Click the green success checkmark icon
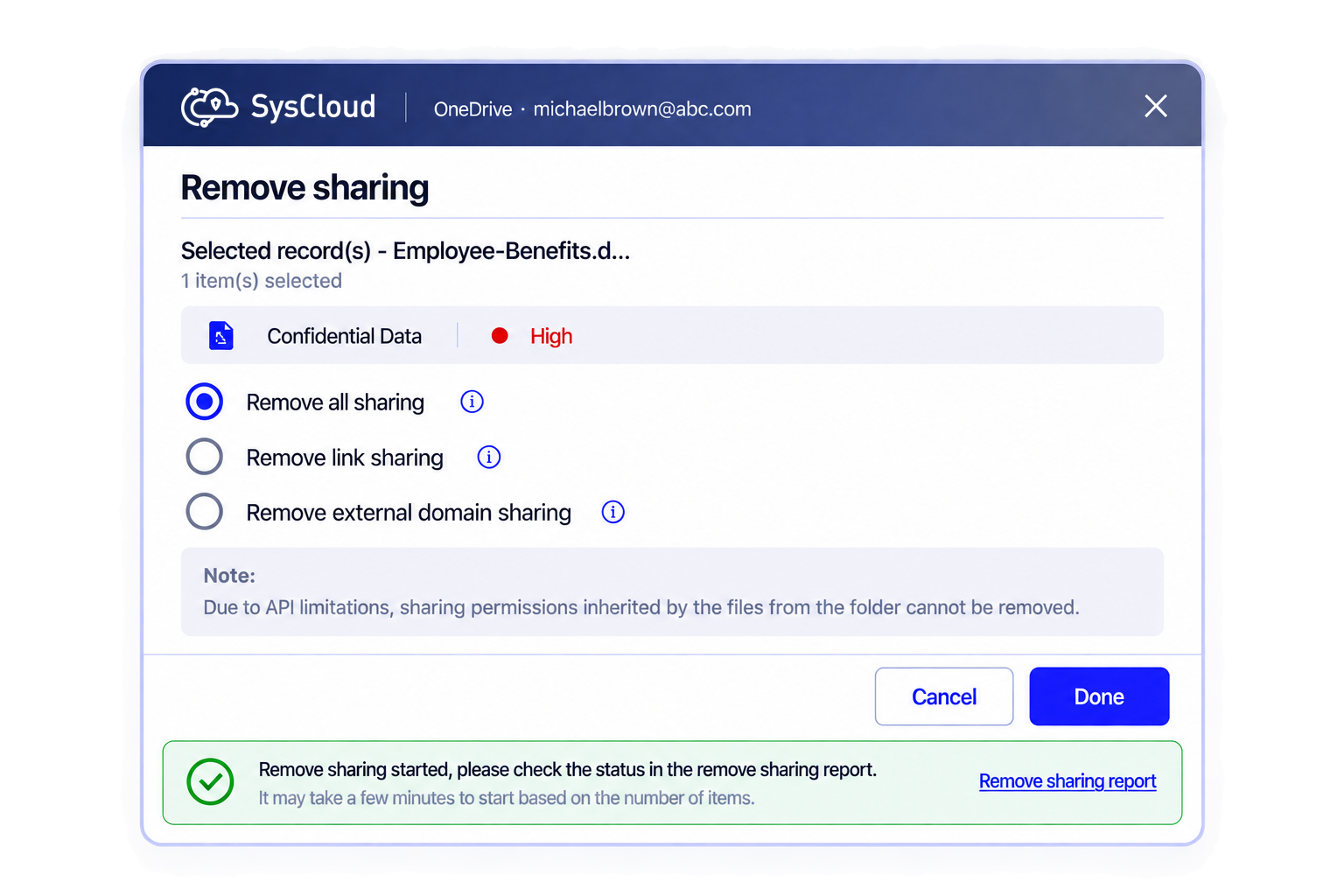The image size is (1344, 896). [210, 781]
